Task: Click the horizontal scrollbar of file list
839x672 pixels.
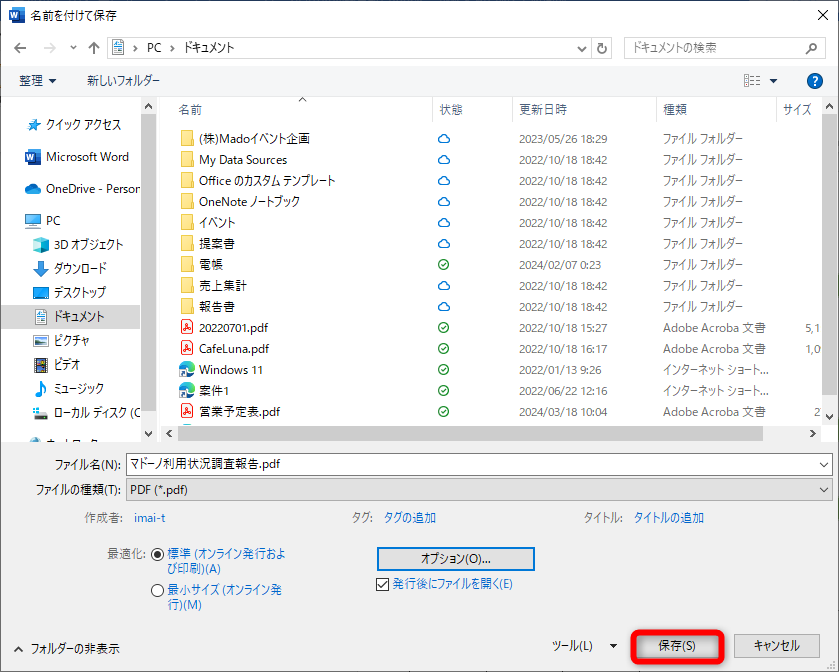Action: click(x=470, y=433)
